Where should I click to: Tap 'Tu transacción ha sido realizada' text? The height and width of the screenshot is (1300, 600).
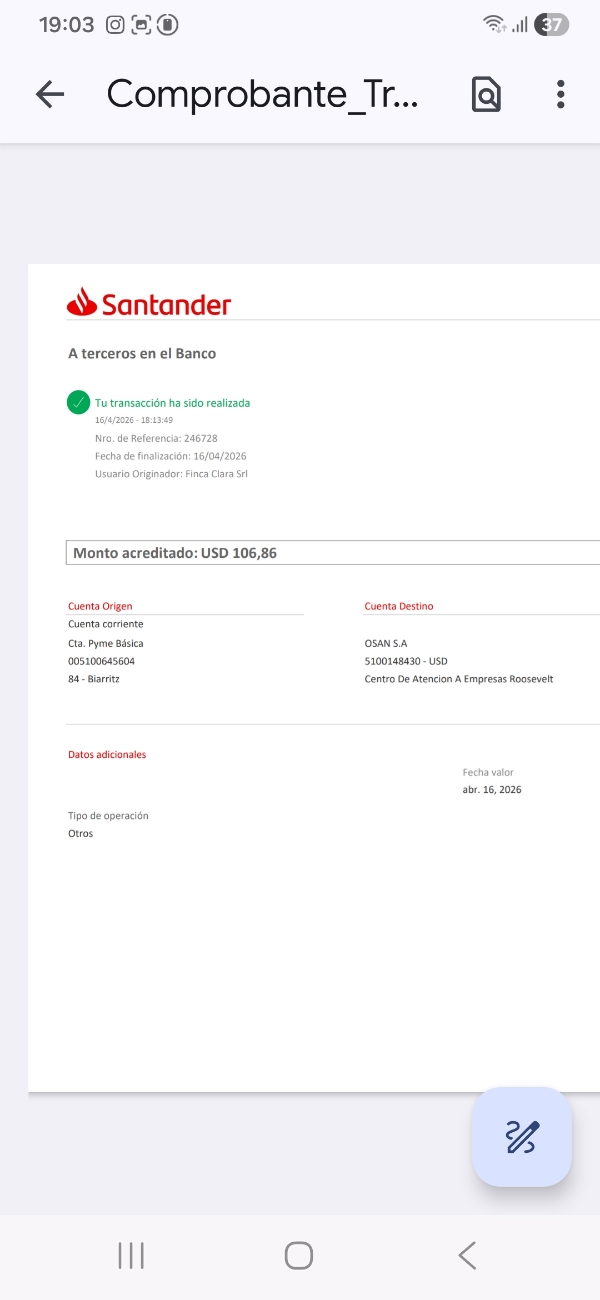tap(173, 403)
